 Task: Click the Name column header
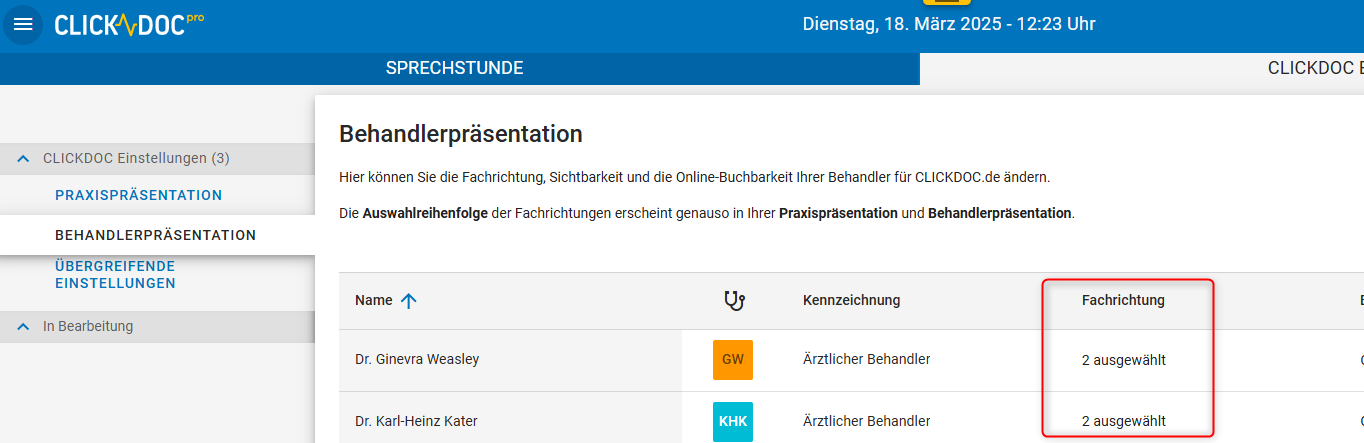point(374,300)
